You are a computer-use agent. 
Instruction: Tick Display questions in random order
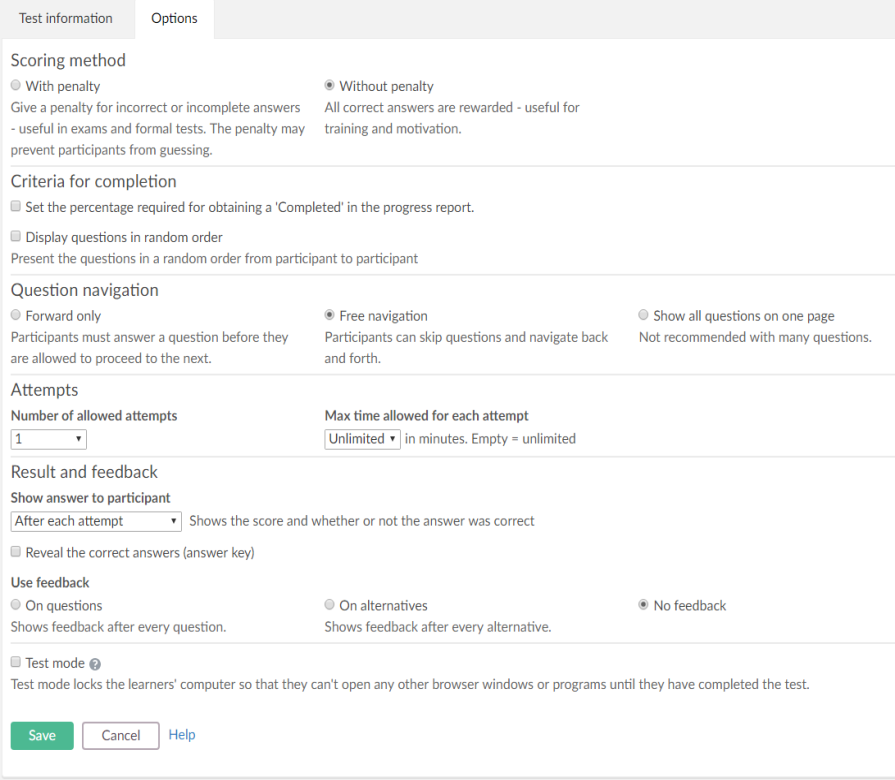tap(16, 236)
